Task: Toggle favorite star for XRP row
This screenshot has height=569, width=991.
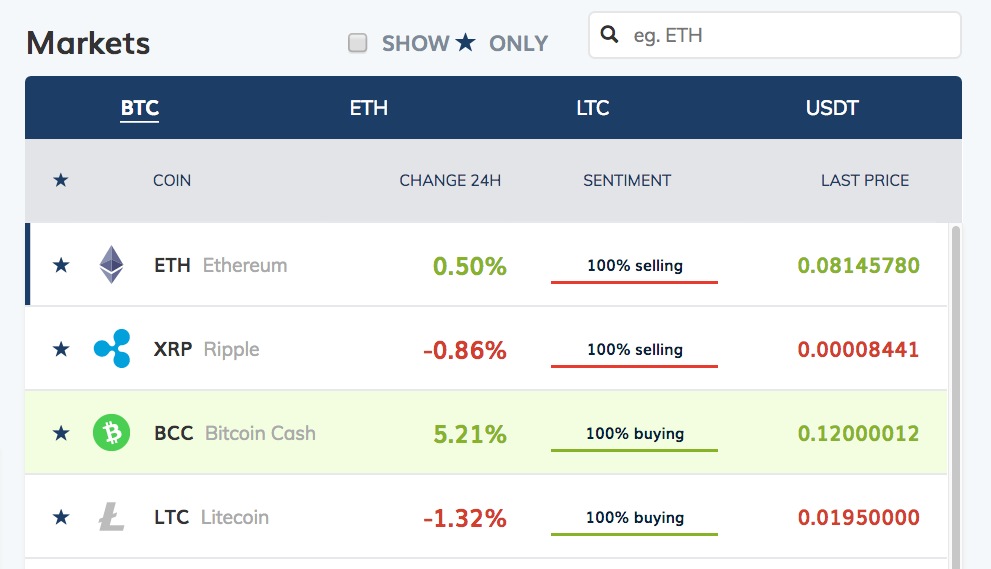Action: pos(61,349)
